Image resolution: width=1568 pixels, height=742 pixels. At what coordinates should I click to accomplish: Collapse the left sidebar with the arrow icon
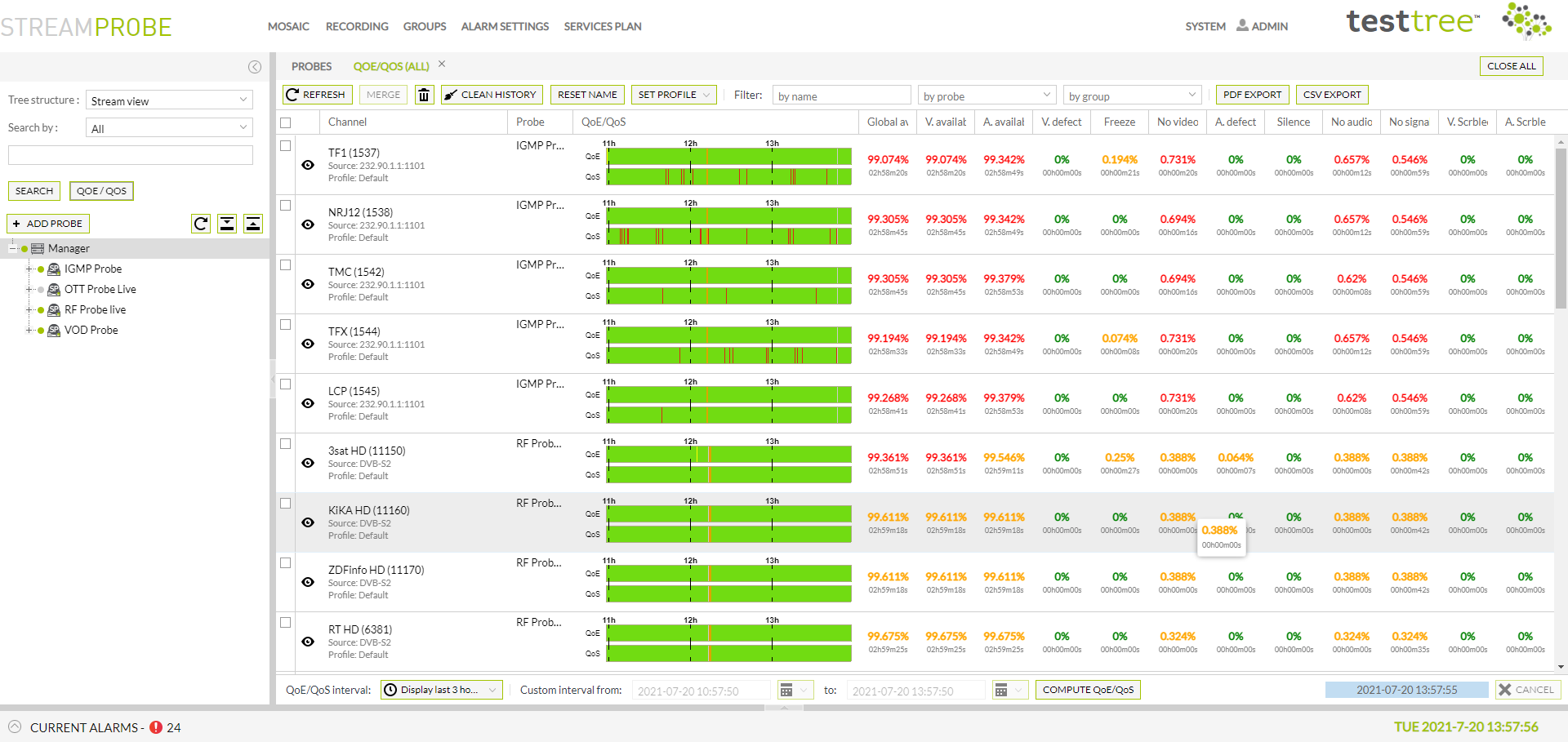[x=255, y=67]
